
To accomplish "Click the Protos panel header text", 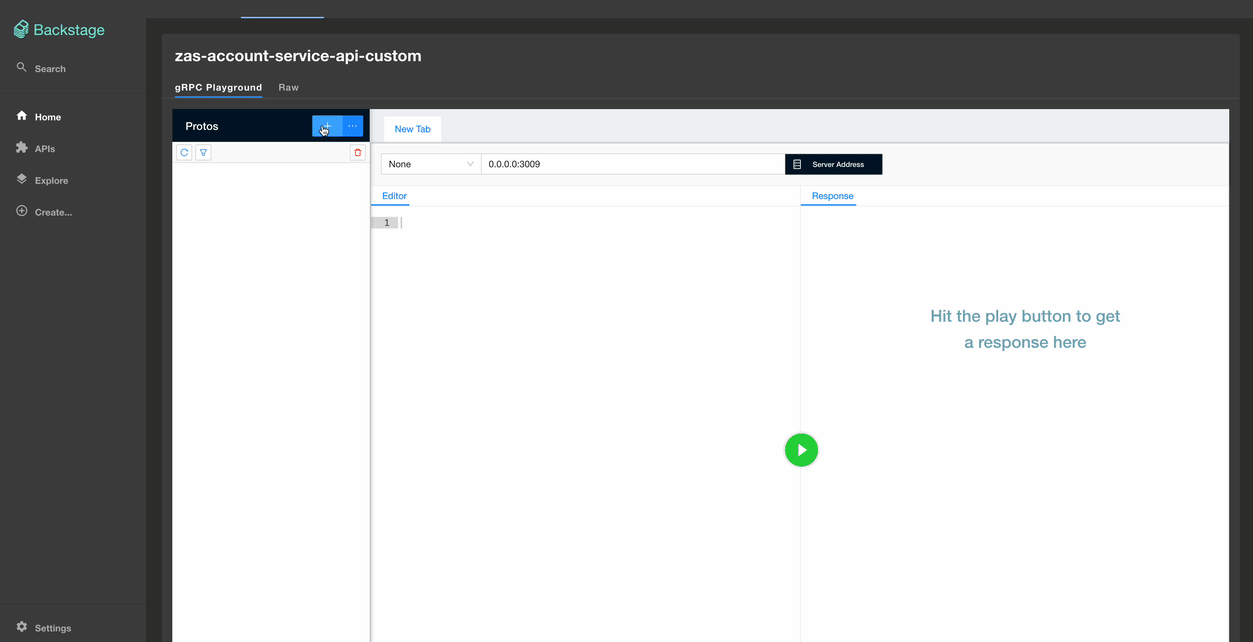I will (202, 126).
